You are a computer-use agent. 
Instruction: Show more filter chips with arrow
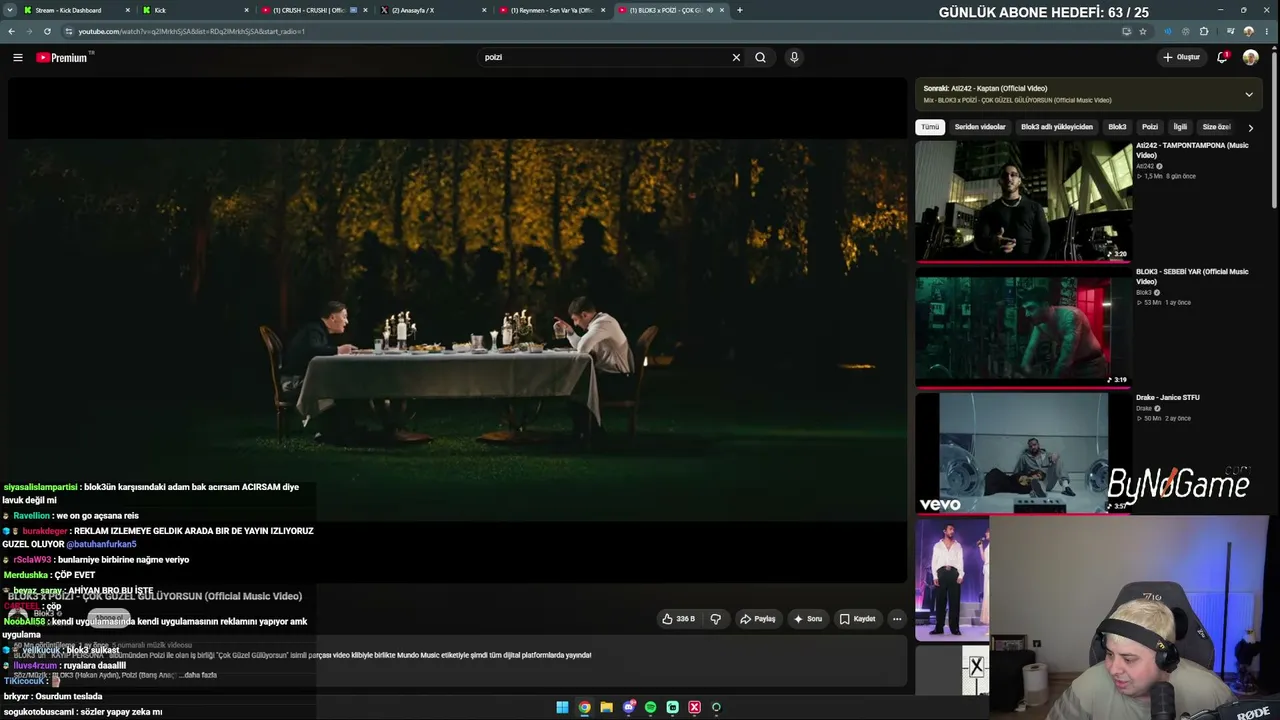(x=1250, y=128)
